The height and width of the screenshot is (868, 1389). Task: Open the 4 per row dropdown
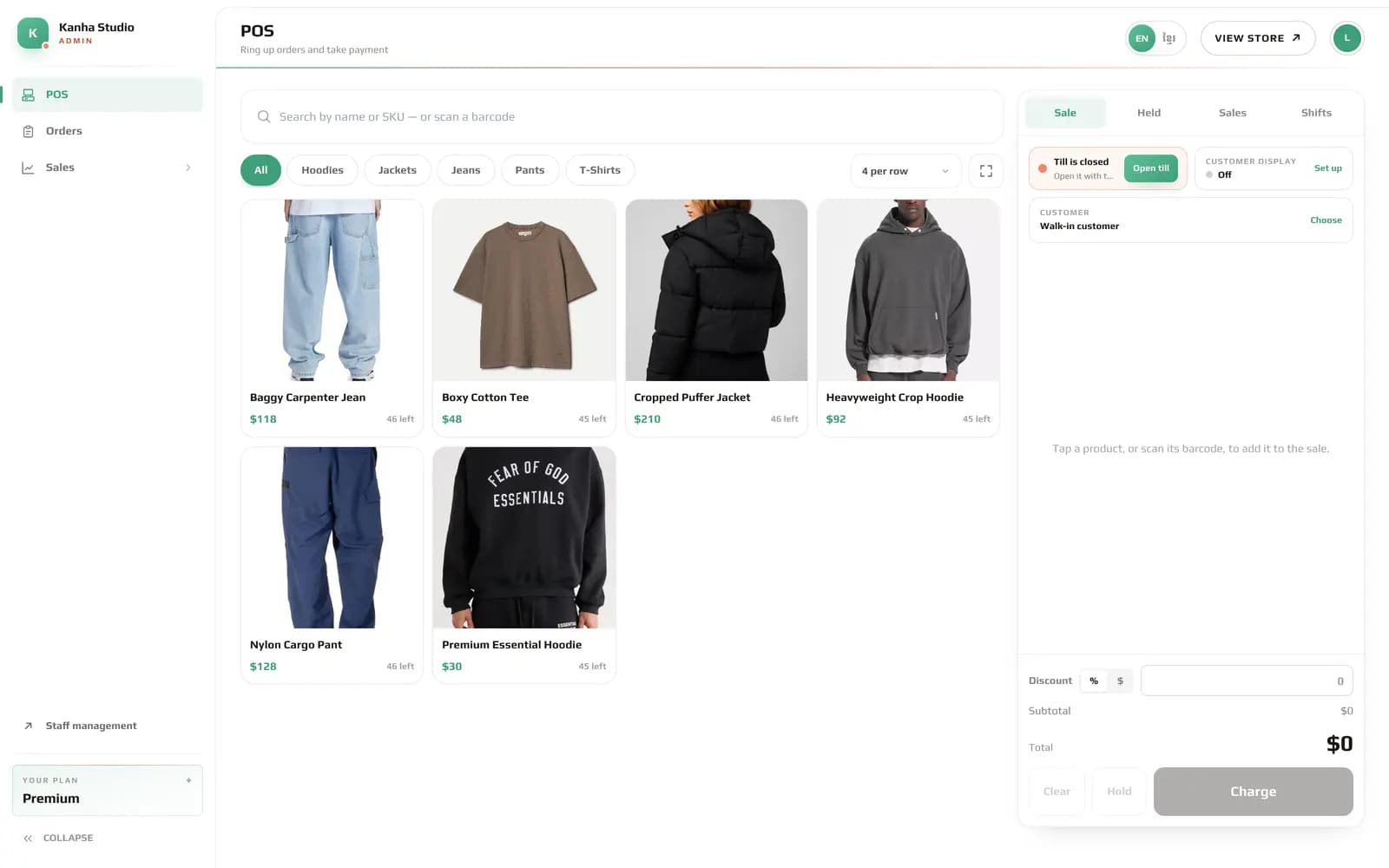click(x=905, y=171)
